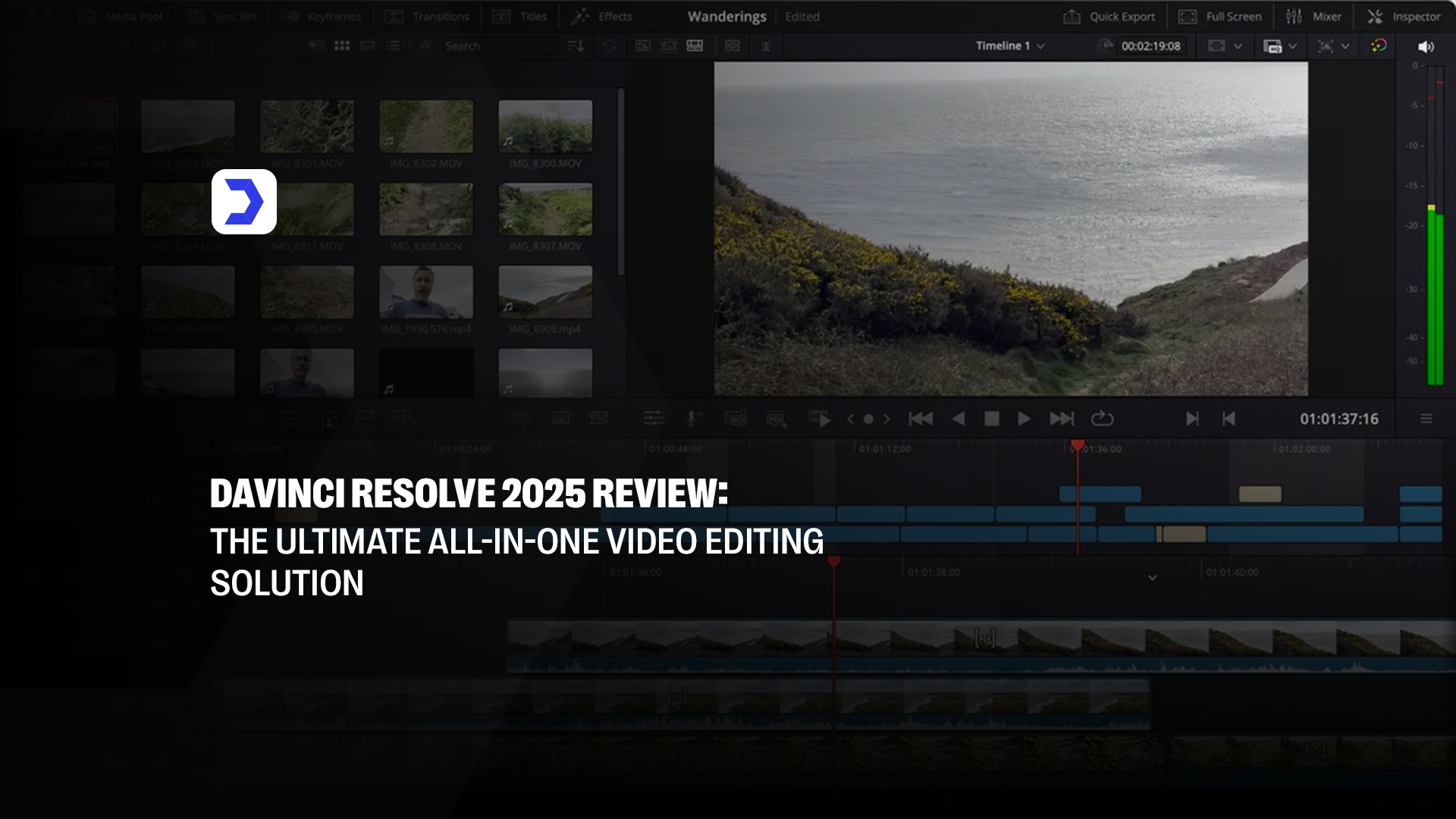The width and height of the screenshot is (1456, 819).
Task: Click the voiceover microphone icon
Action: click(x=693, y=419)
